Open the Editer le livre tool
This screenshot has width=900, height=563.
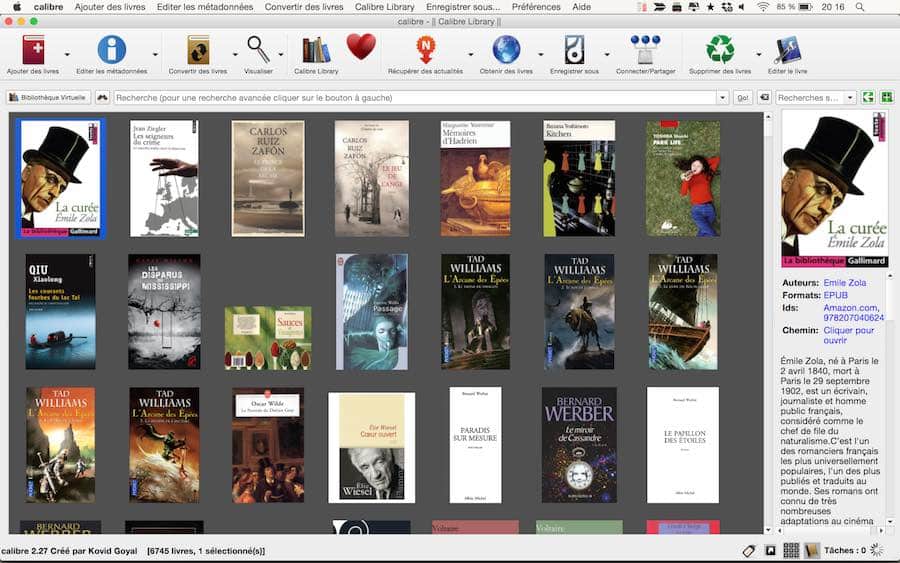(788, 51)
